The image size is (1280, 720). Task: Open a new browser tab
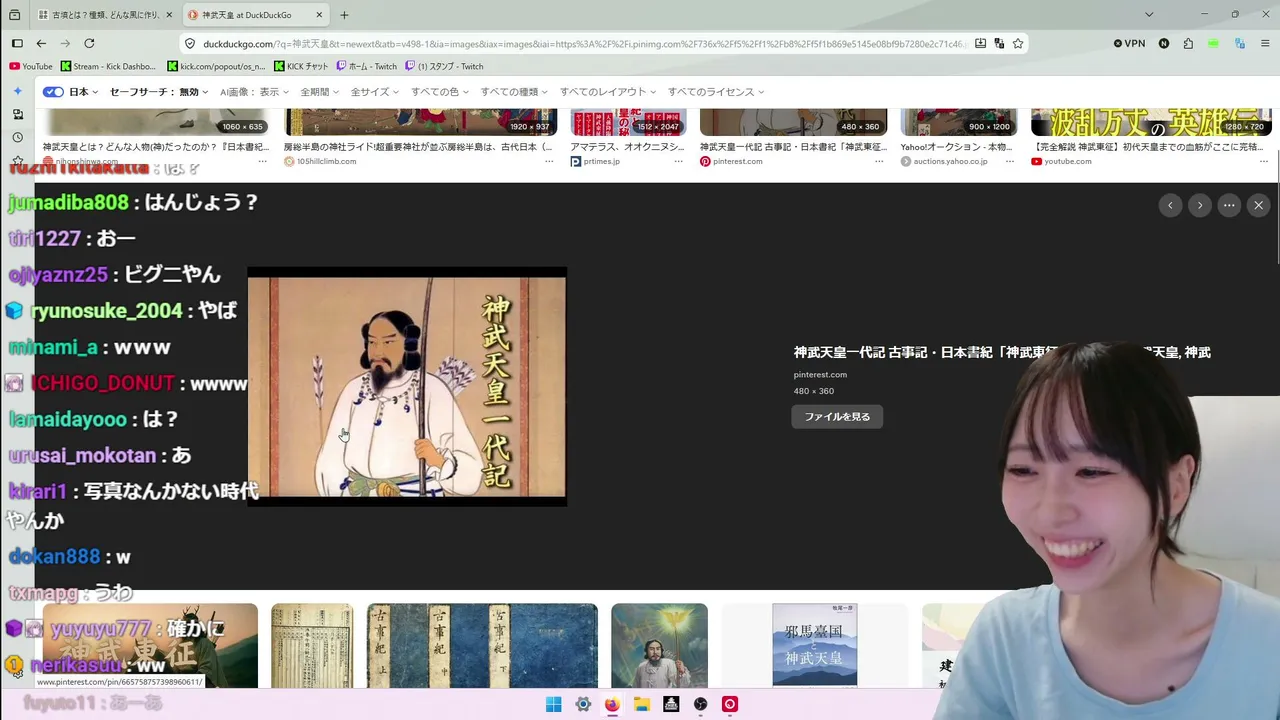[x=344, y=15]
